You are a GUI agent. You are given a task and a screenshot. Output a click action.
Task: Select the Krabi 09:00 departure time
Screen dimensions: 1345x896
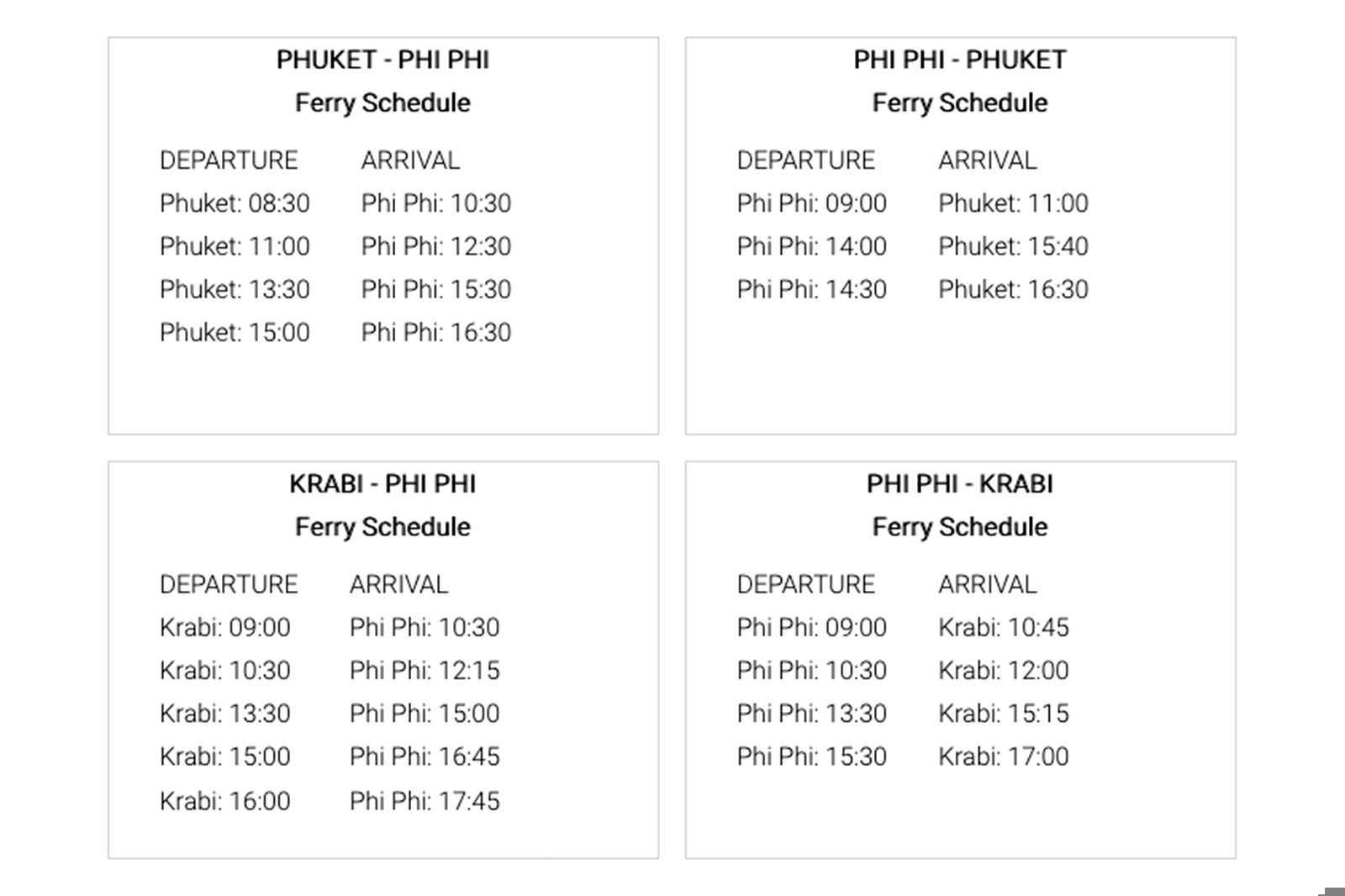[224, 627]
